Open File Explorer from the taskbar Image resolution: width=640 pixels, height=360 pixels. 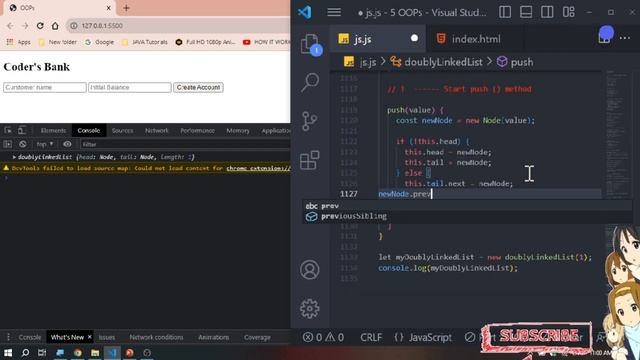[x=95, y=353]
